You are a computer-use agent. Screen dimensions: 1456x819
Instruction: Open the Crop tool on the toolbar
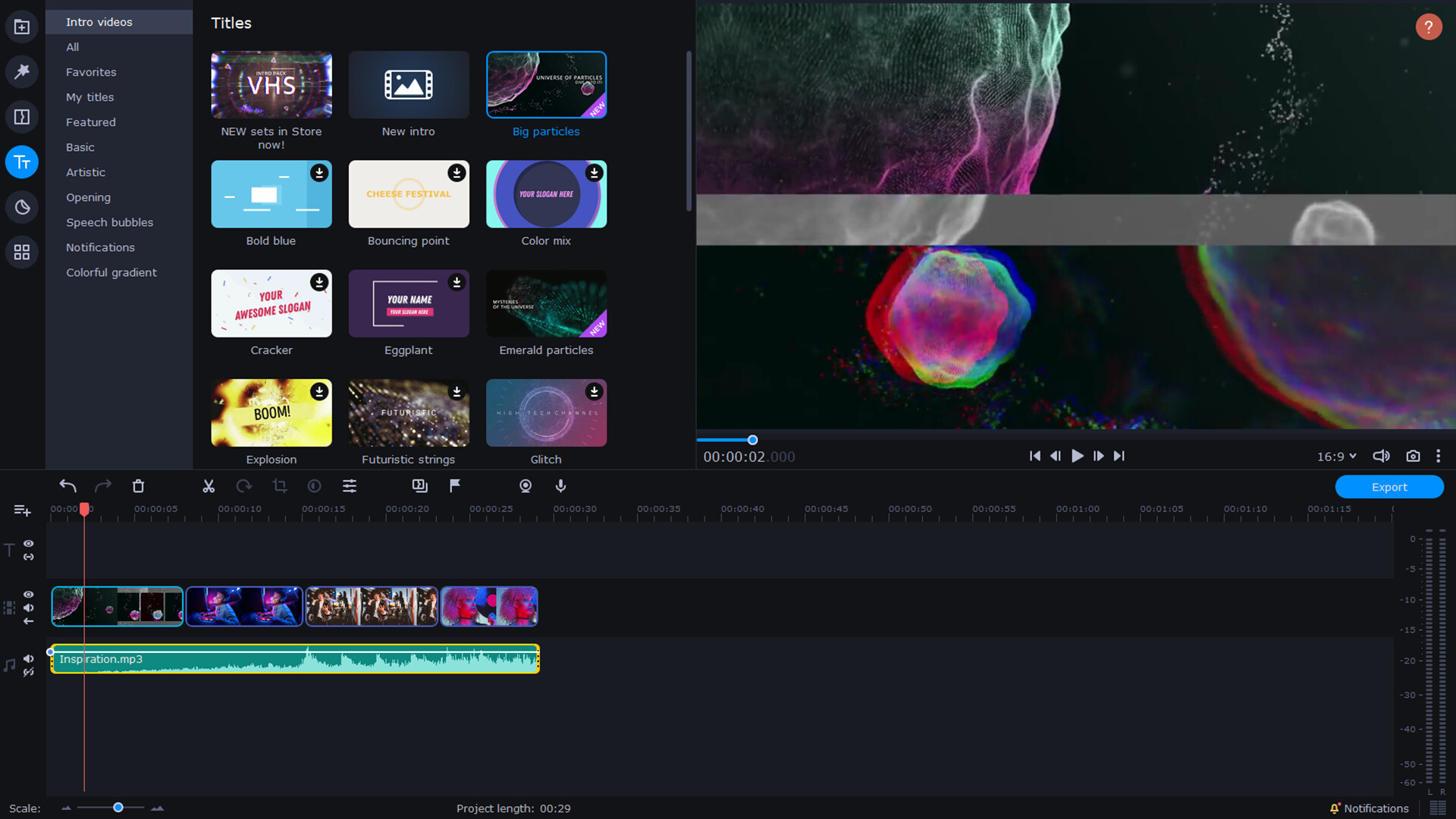(279, 486)
